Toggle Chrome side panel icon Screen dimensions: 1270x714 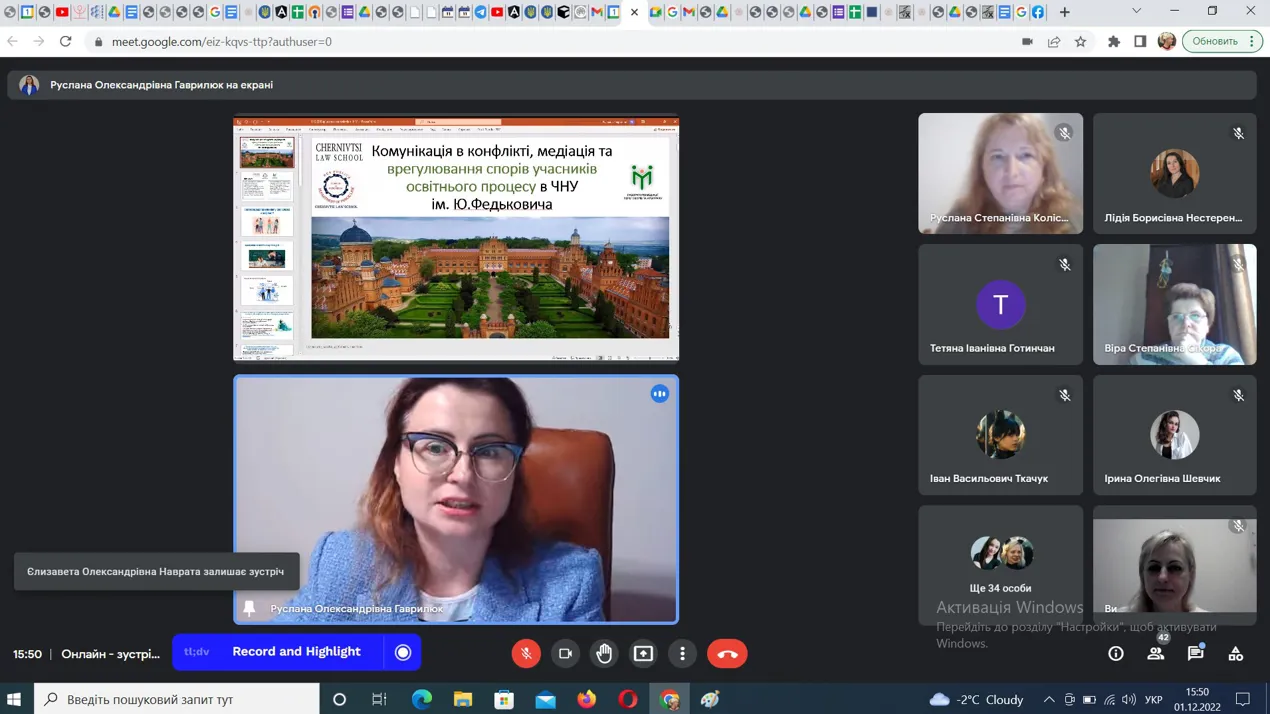tap(1140, 42)
